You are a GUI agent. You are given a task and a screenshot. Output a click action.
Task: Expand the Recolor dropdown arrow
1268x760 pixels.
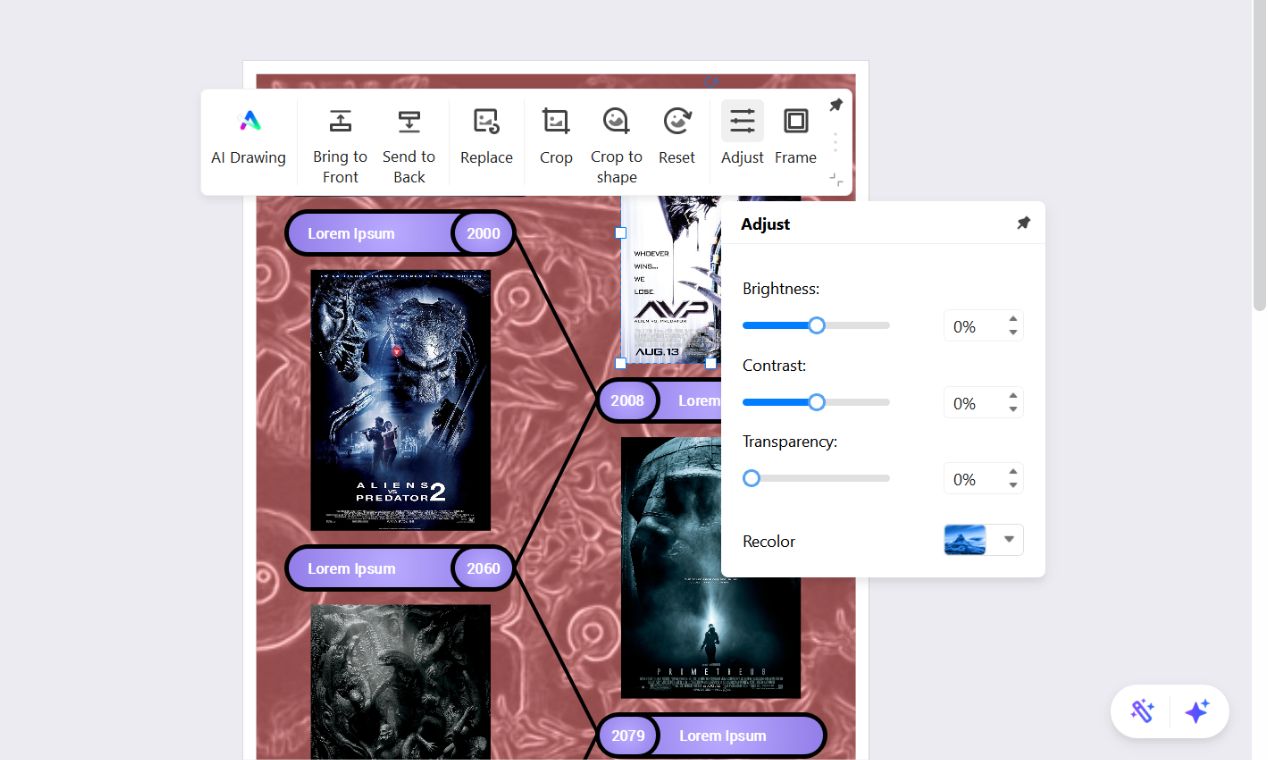[x=1009, y=540]
